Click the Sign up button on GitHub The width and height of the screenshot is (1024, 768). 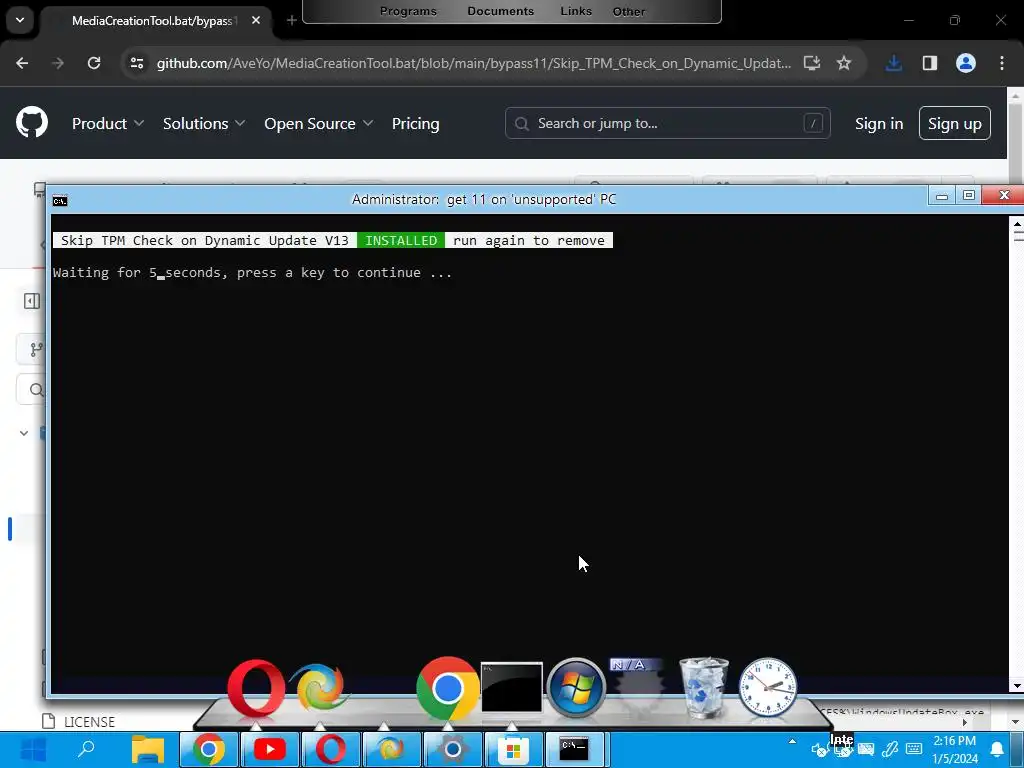coord(955,123)
